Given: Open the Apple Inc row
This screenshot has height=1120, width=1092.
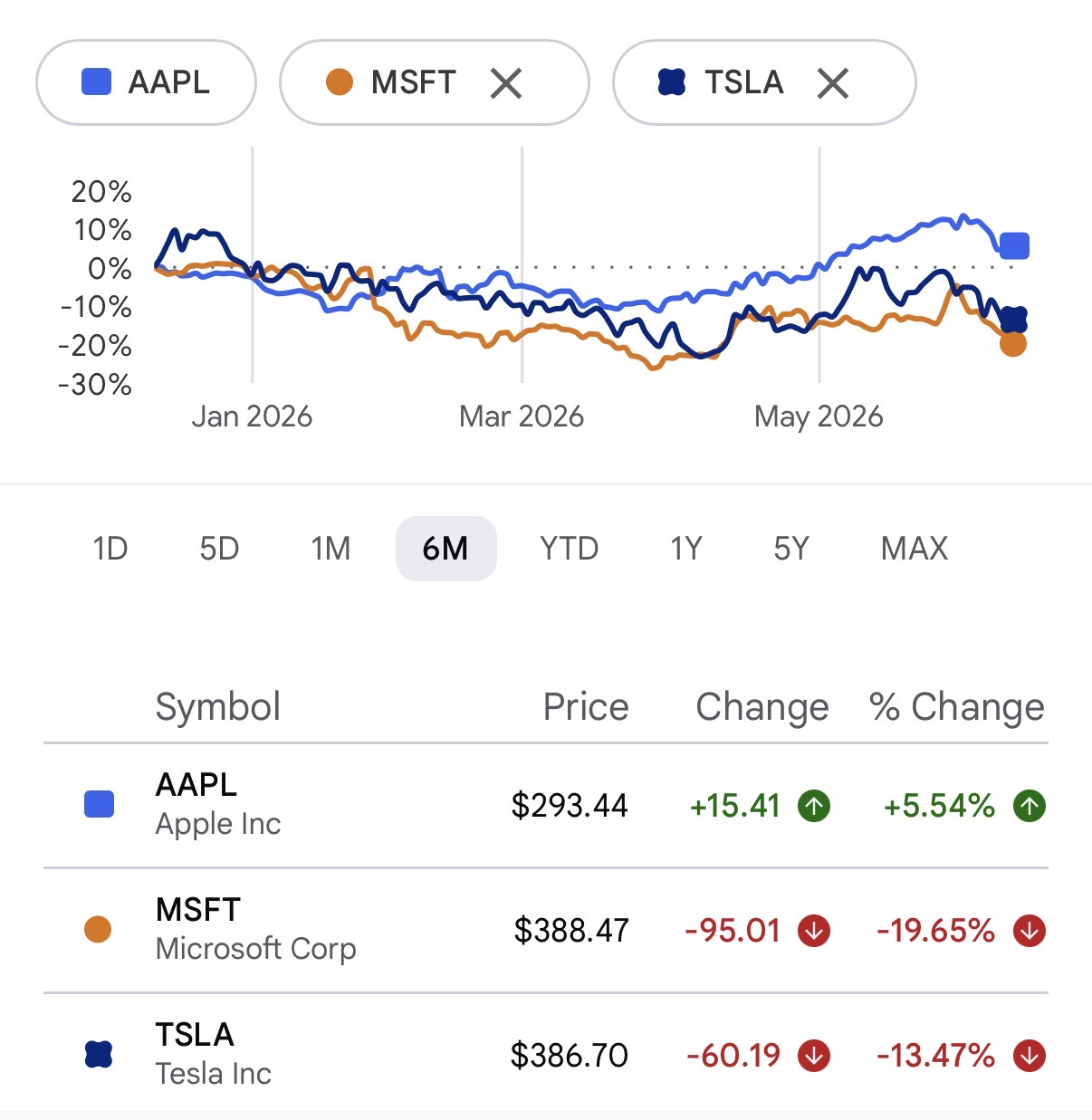Looking at the screenshot, I should pyautogui.click(x=546, y=805).
